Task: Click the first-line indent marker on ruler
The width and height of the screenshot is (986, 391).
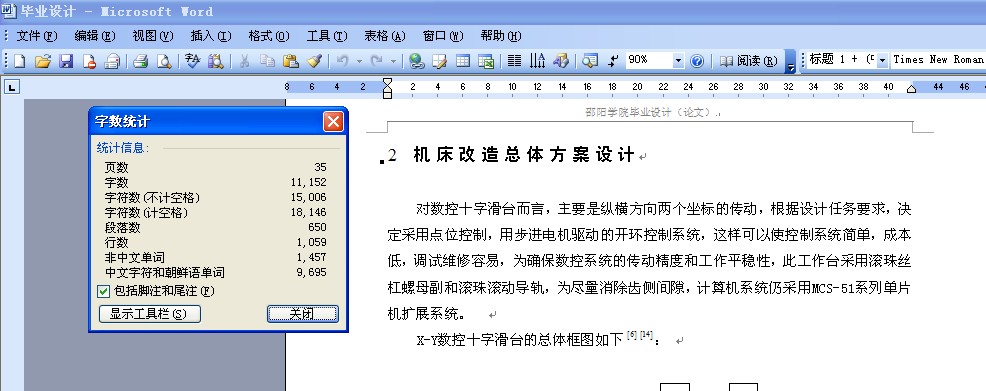Action: point(387,83)
